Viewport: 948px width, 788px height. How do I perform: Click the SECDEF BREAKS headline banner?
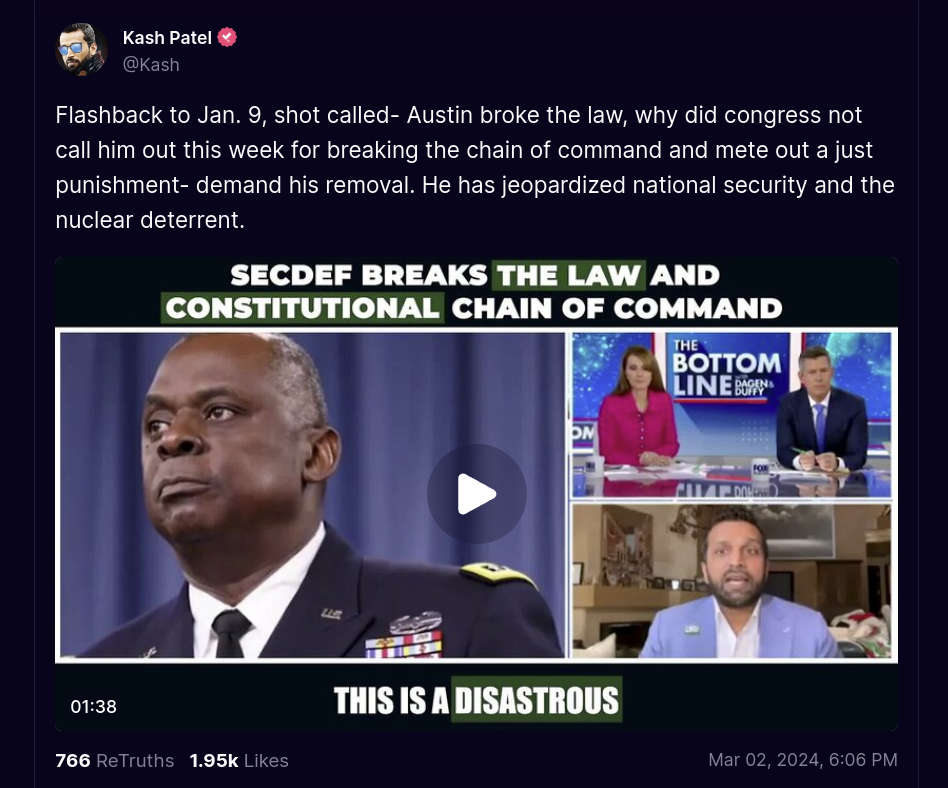475,292
